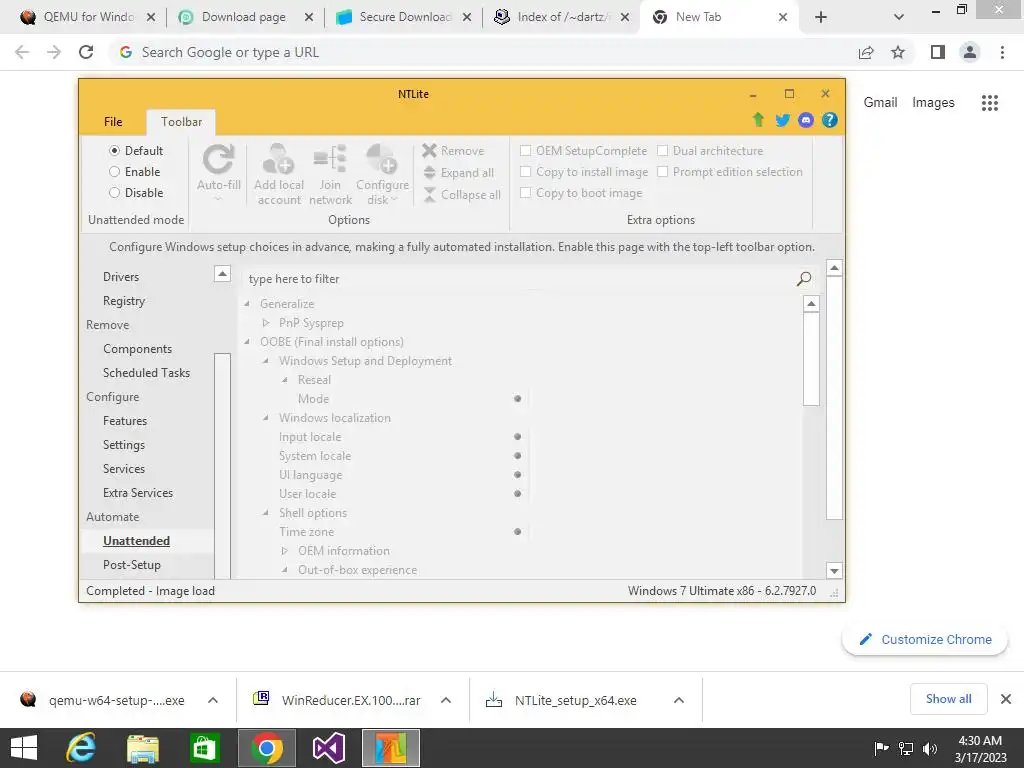The image size is (1024, 768).
Task: Collapse the Shell options node
Action: pos(266,513)
